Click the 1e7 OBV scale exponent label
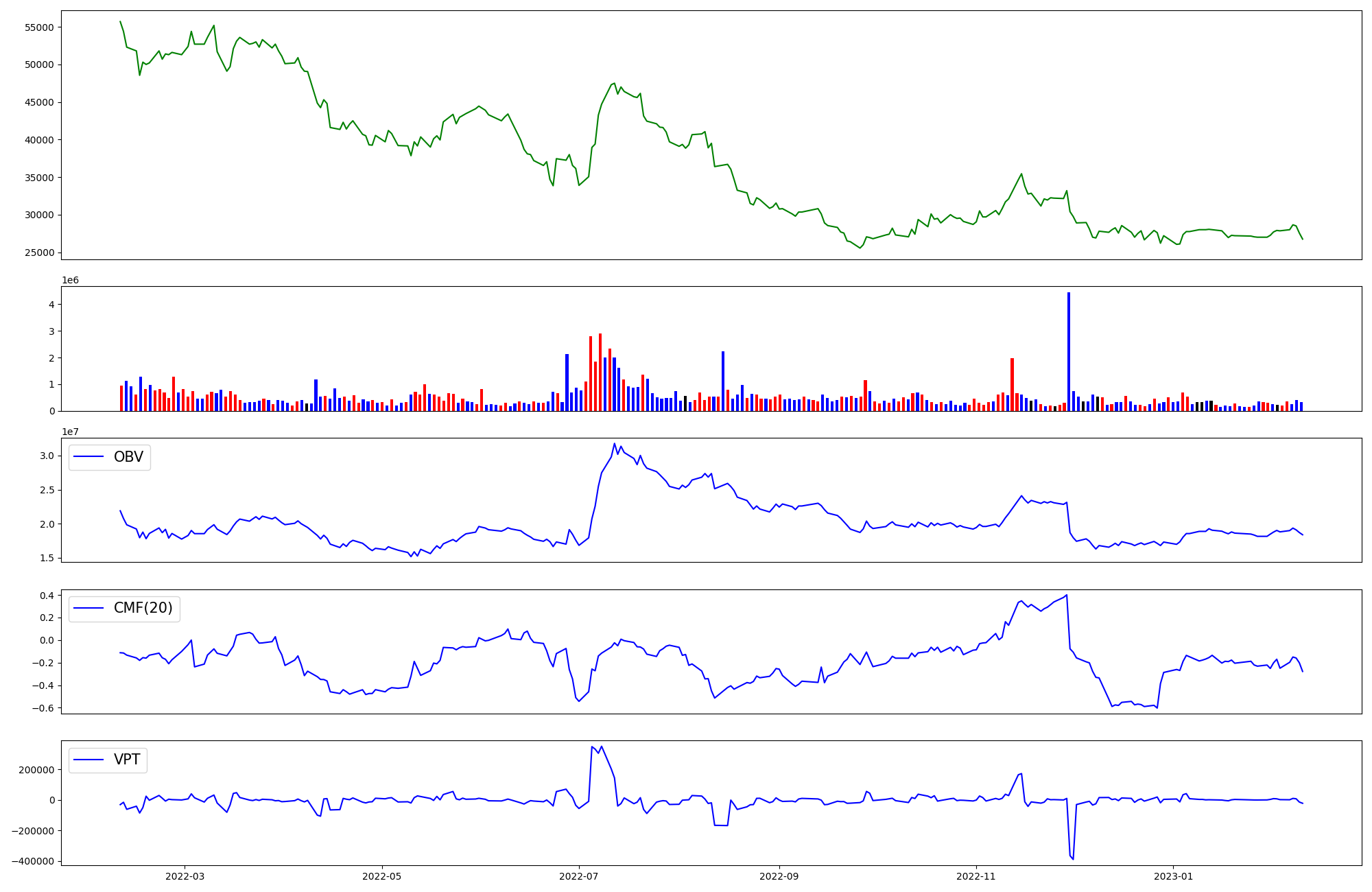Screen dimensions: 1372x892 pos(70,432)
